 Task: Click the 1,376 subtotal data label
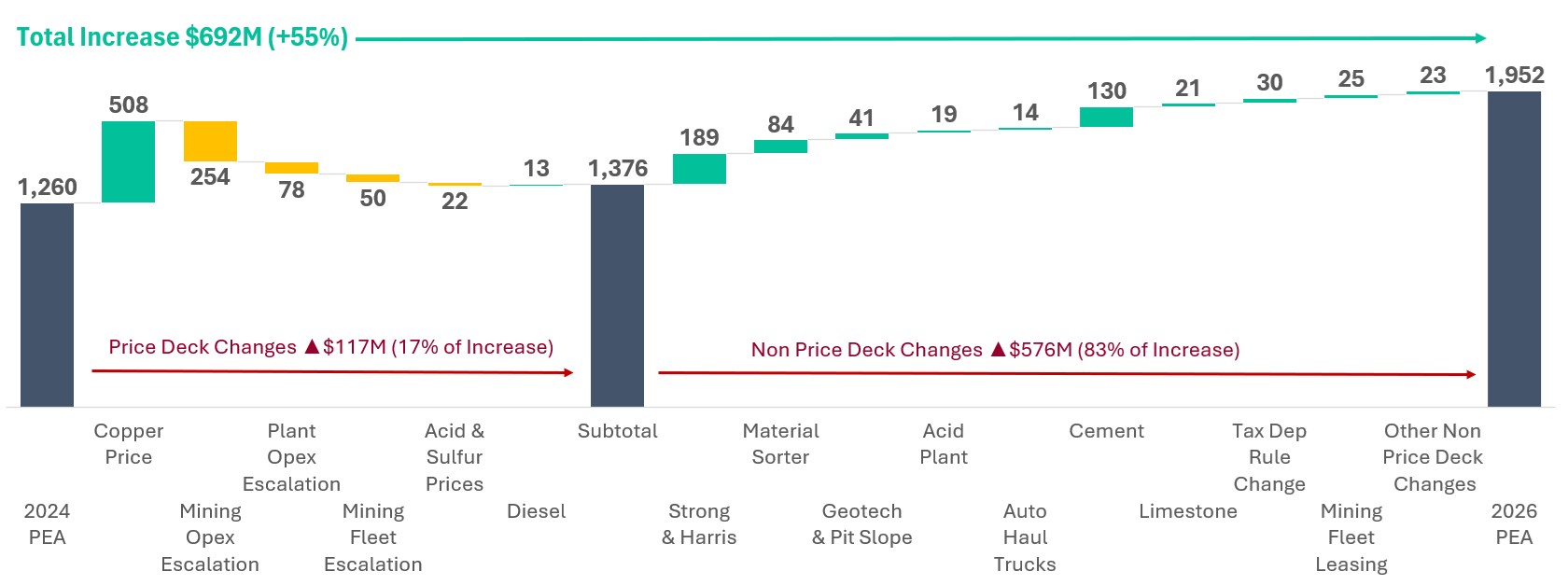pyautogui.click(x=617, y=168)
